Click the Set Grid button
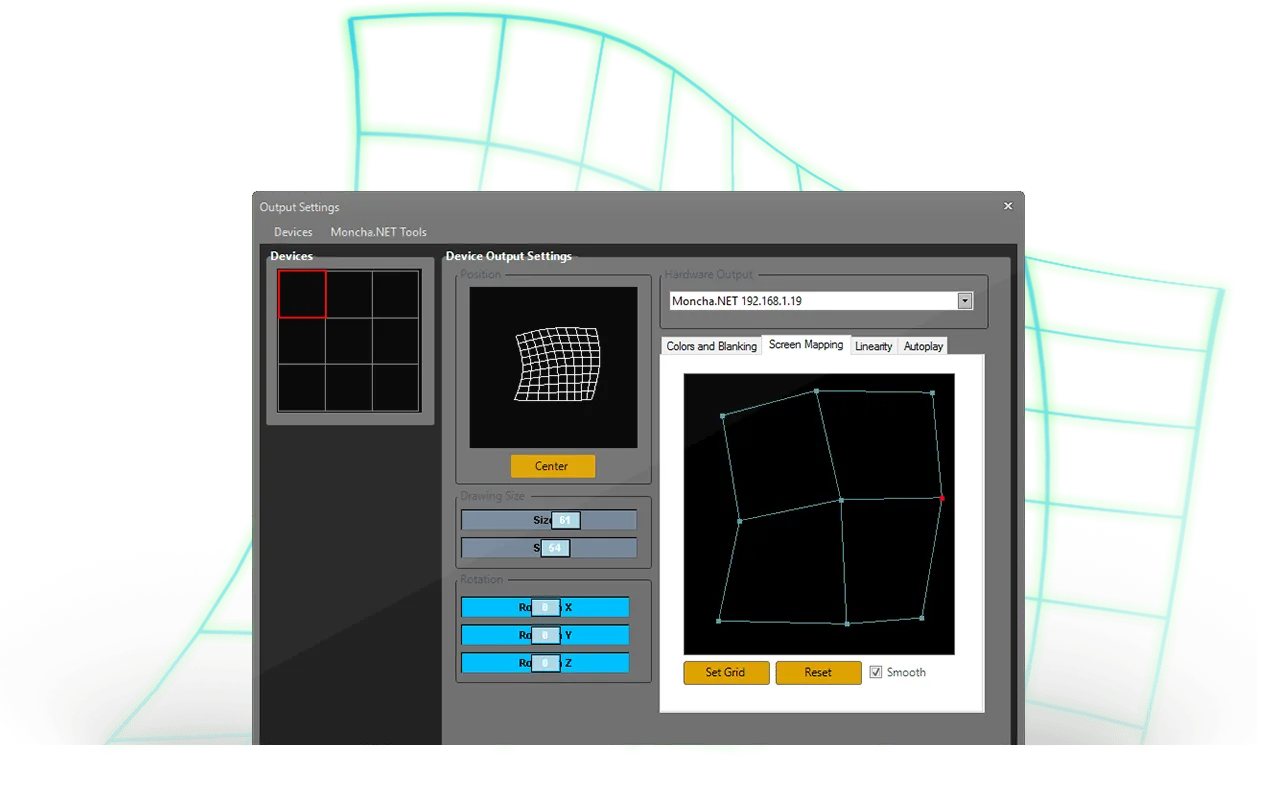 [726, 672]
